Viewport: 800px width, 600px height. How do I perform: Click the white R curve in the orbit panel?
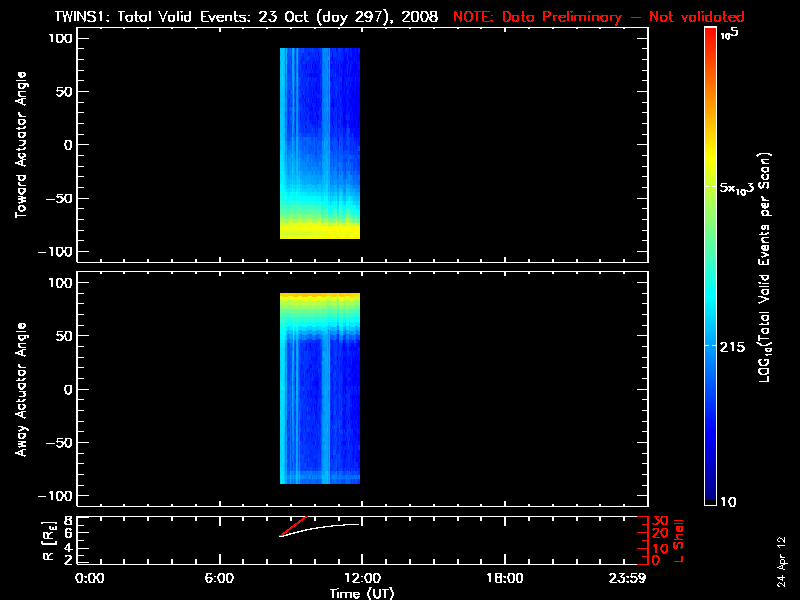(x=320, y=526)
